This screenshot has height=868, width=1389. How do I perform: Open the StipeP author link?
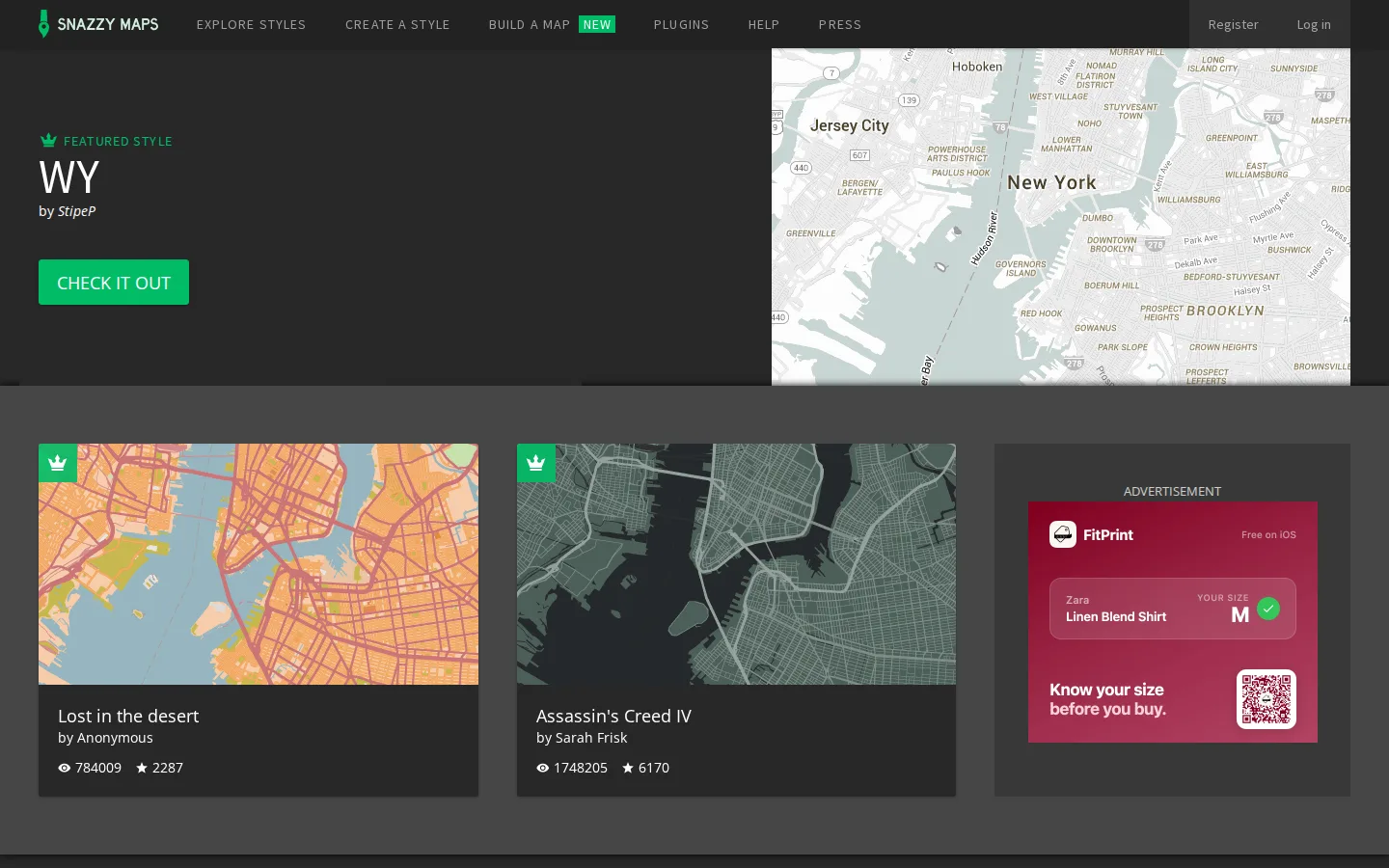(x=76, y=211)
